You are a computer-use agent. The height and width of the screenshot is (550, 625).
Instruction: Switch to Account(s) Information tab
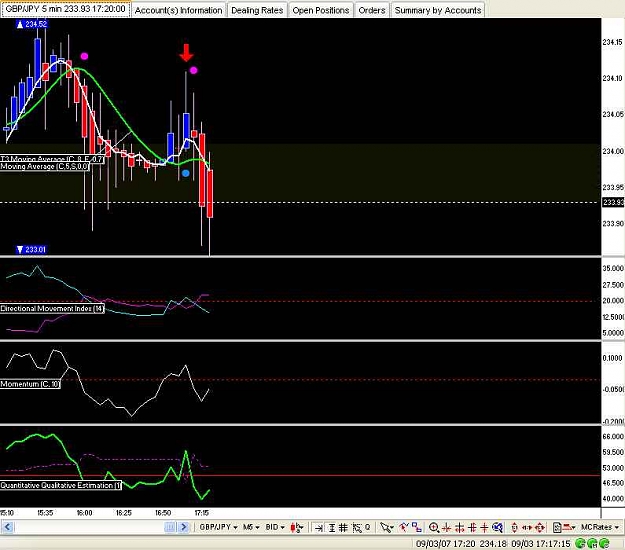(178, 10)
